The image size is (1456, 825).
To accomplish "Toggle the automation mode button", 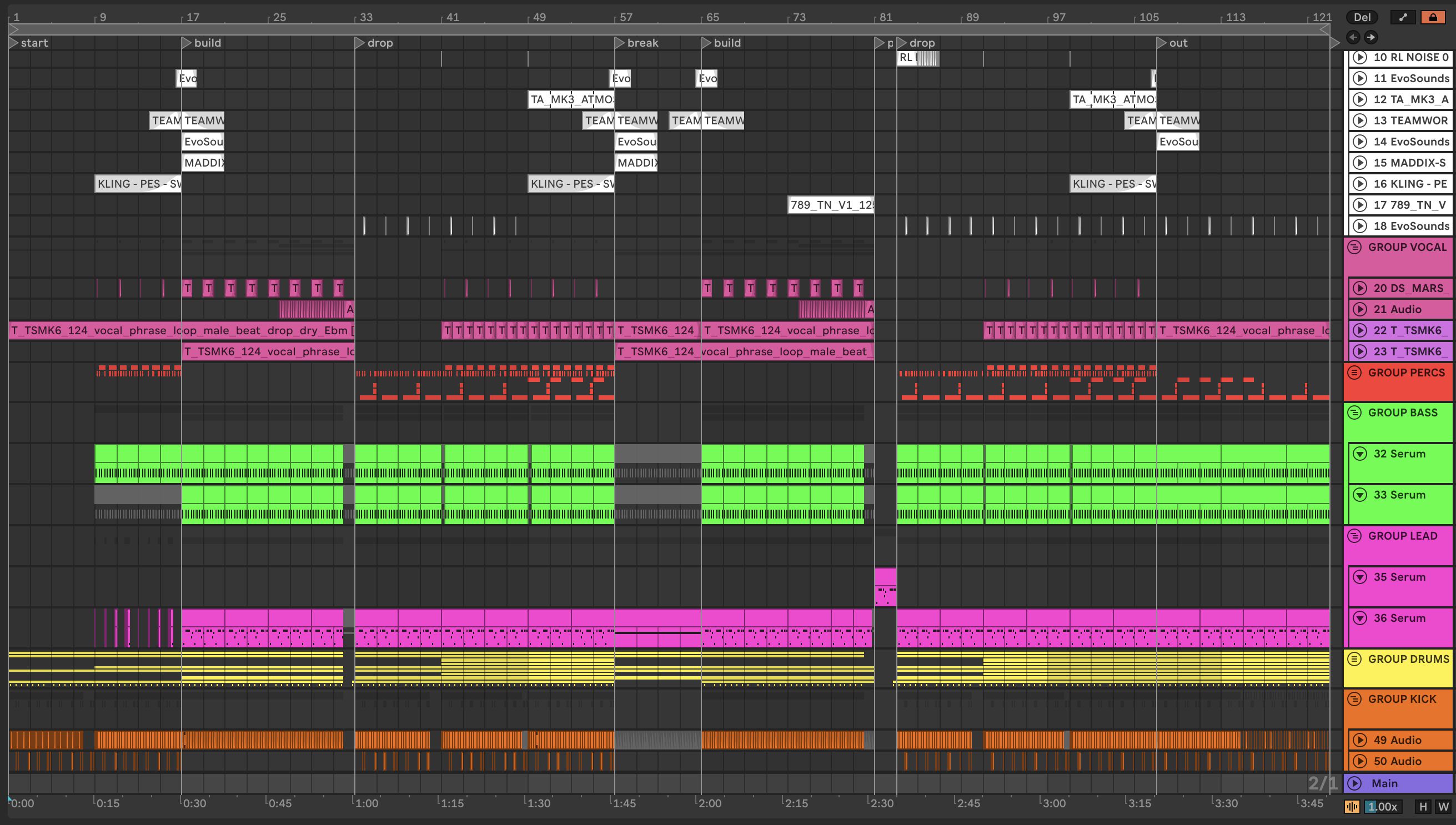I will coord(1403,18).
